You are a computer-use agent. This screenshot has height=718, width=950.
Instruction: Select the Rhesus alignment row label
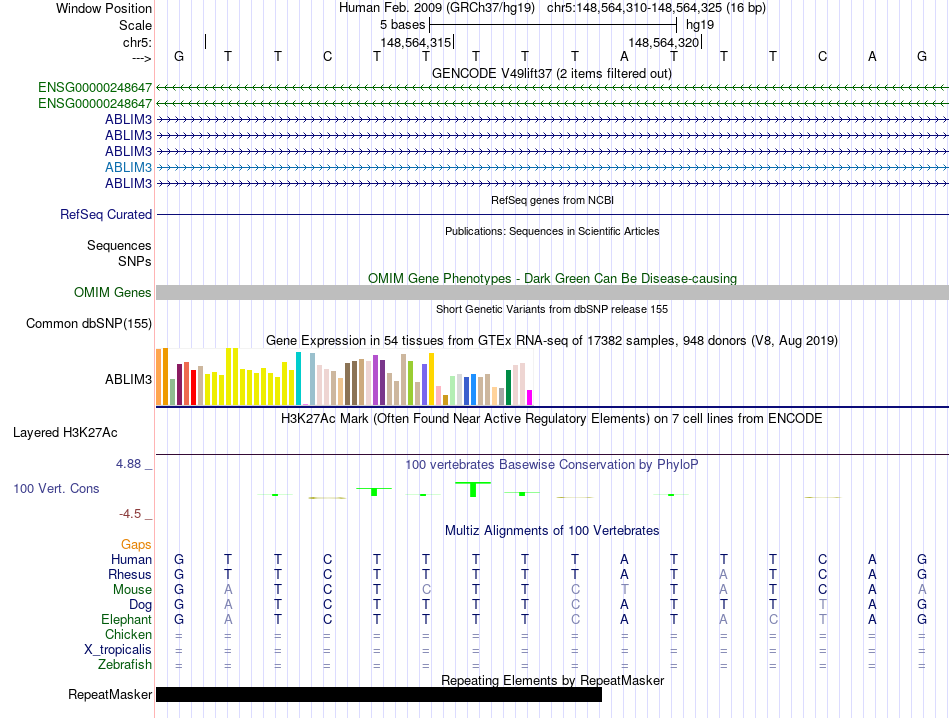pos(130,574)
